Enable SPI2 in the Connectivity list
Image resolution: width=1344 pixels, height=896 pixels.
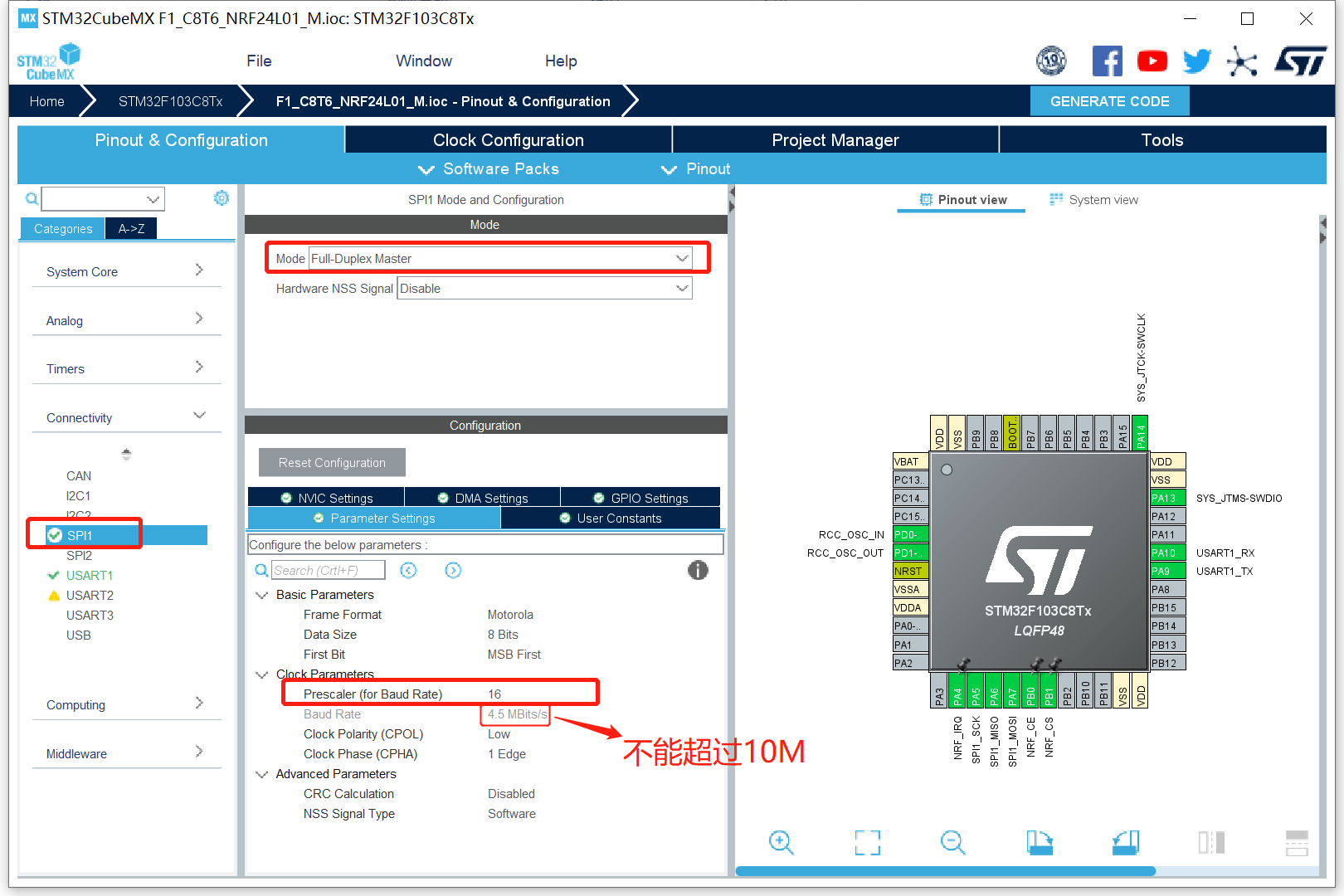[79, 555]
